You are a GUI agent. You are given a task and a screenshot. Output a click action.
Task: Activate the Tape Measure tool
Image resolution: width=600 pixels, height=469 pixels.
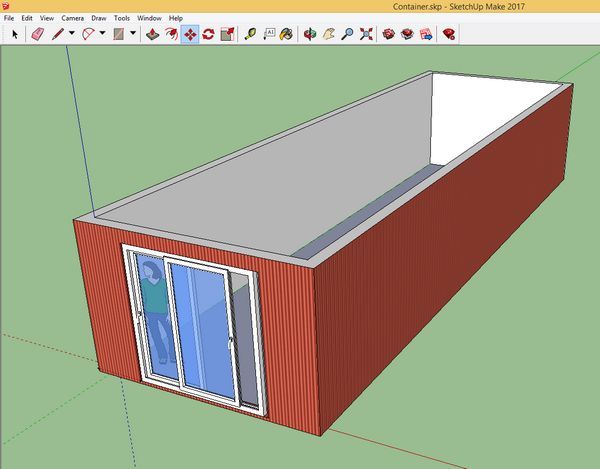coord(250,34)
